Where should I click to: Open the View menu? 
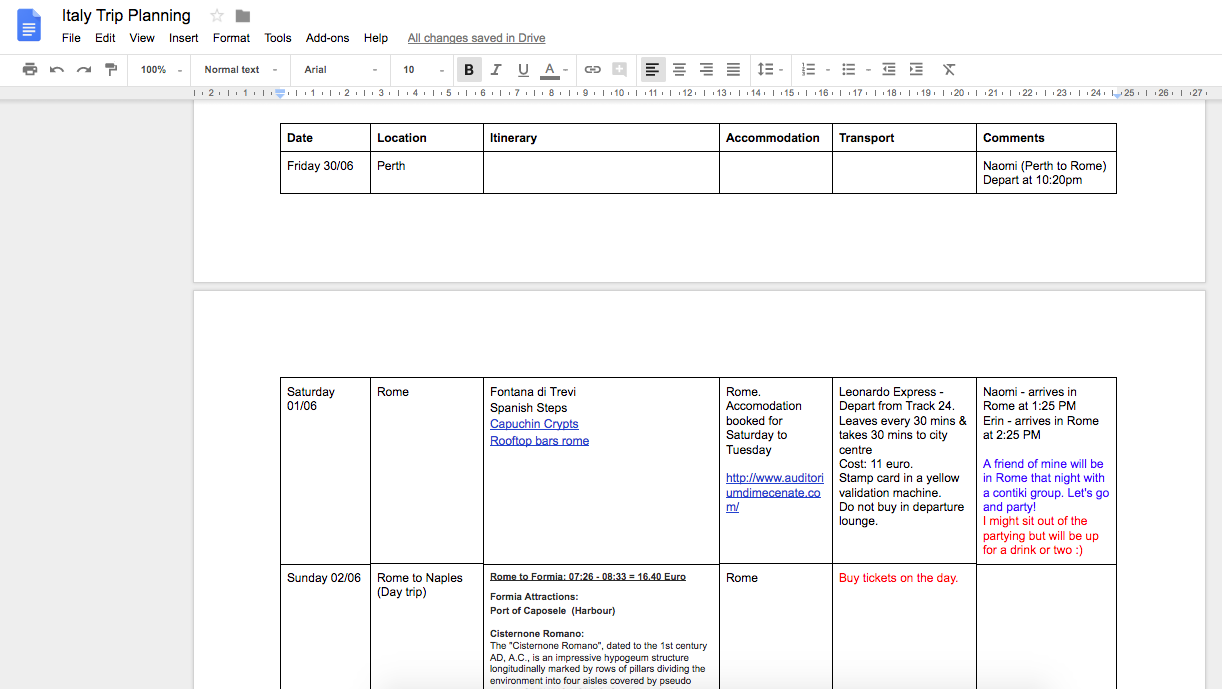tap(142, 38)
